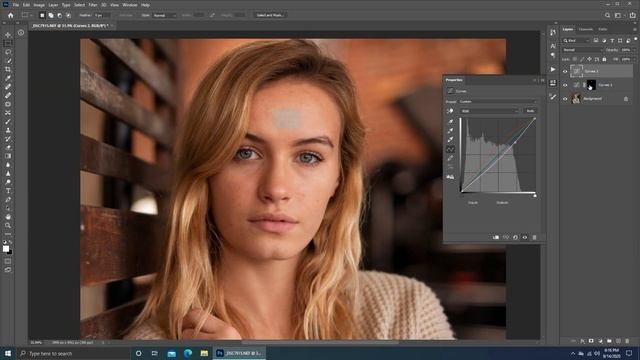640x360 pixels.
Task: Pick the white point eyedropper in Curves
Action: click(451, 140)
